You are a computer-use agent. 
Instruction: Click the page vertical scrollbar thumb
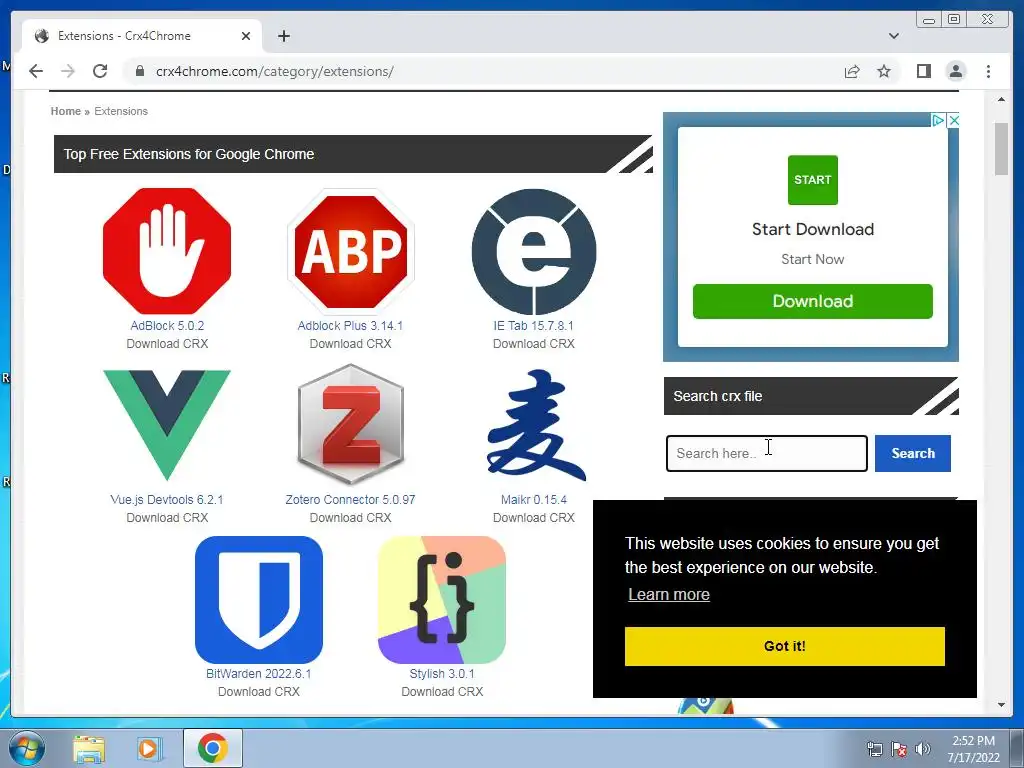tap(1001, 149)
